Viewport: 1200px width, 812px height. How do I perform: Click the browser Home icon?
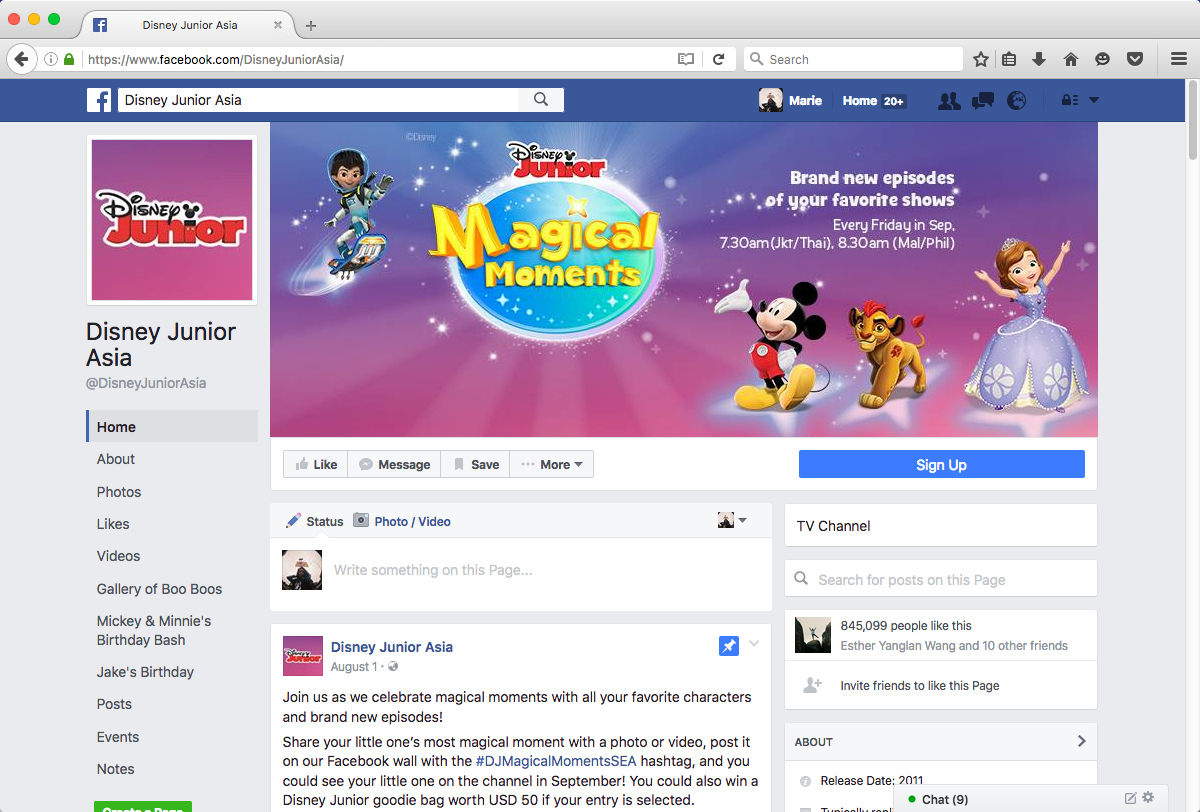click(x=1070, y=59)
